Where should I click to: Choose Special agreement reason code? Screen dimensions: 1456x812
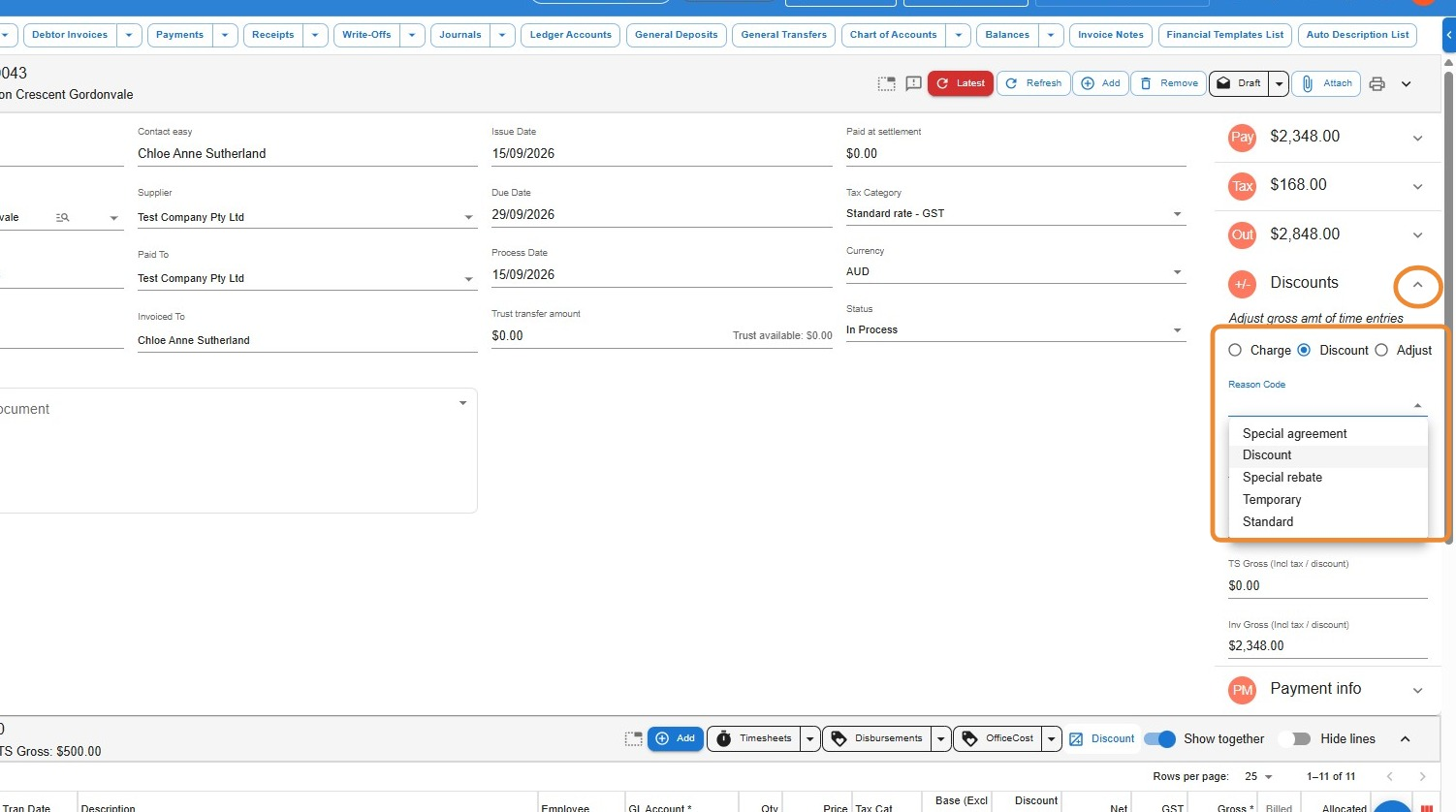pyautogui.click(x=1328, y=433)
